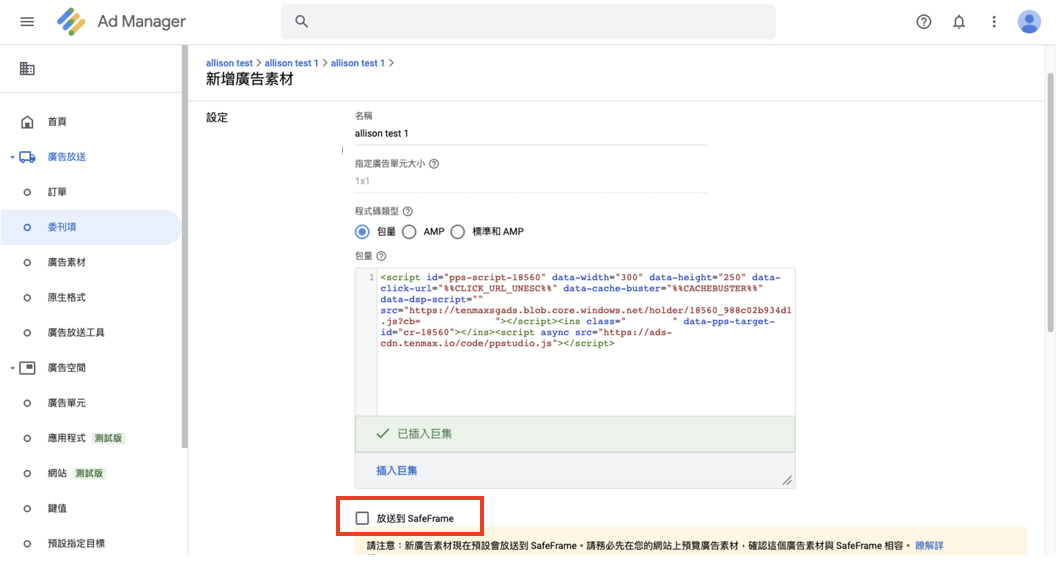Click help icon next to 程式碼類型

pyautogui.click(x=407, y=211)
